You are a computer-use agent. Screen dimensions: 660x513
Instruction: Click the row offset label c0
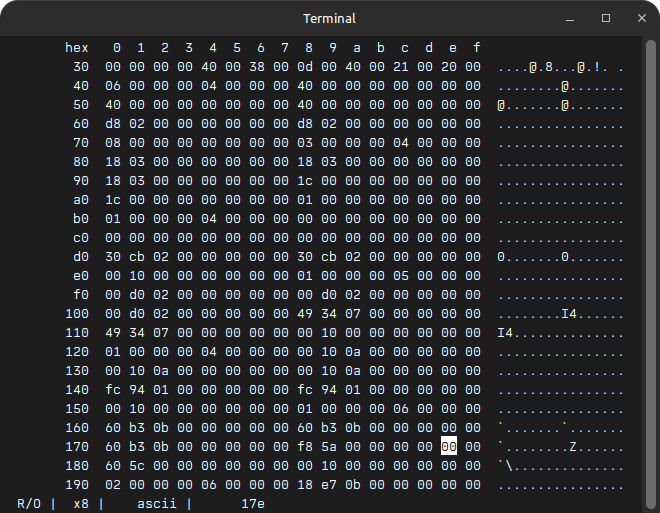[81, 237]
